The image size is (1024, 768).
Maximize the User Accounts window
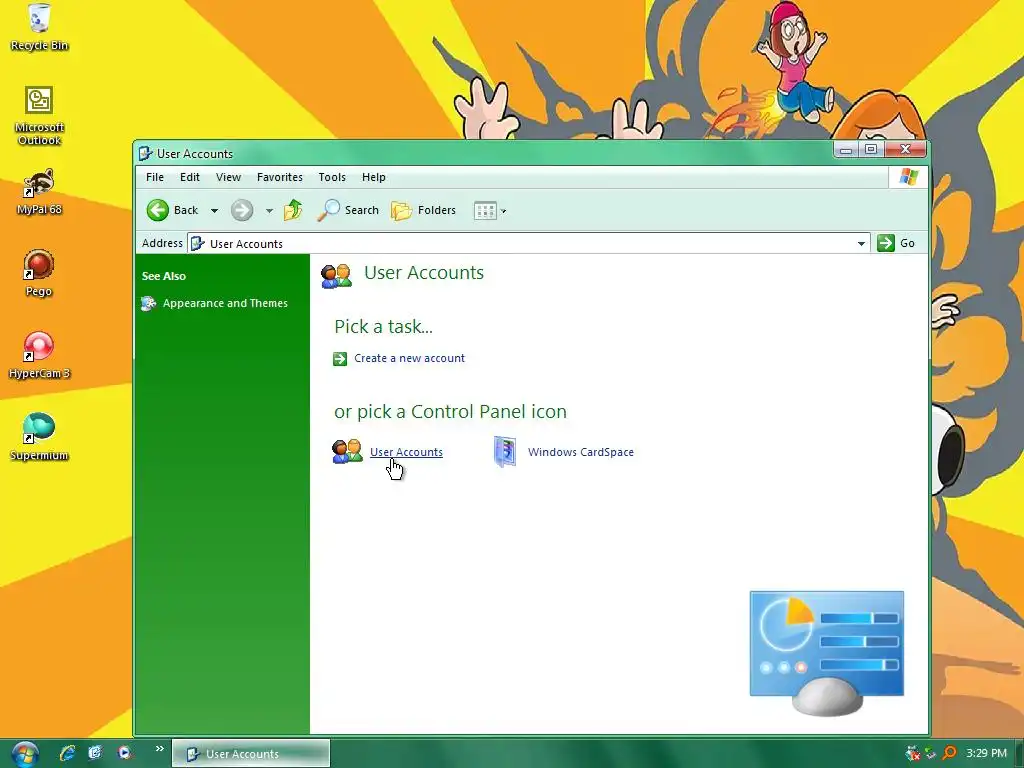(x=871, y=150)
